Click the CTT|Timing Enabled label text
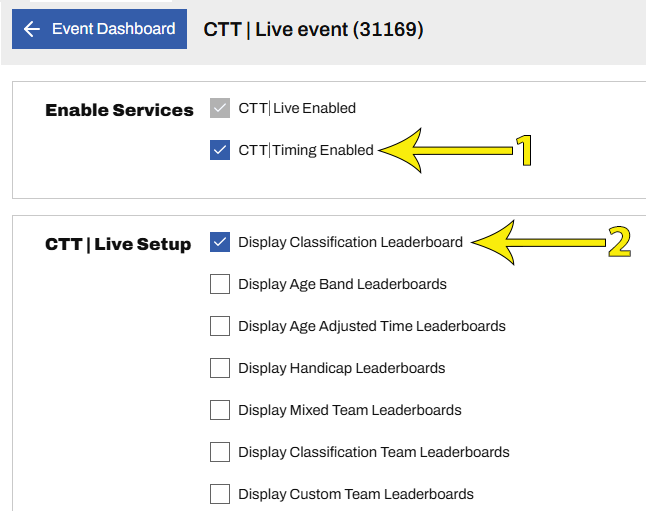This screenshot has width=646, height=515. tap(305, 150)
